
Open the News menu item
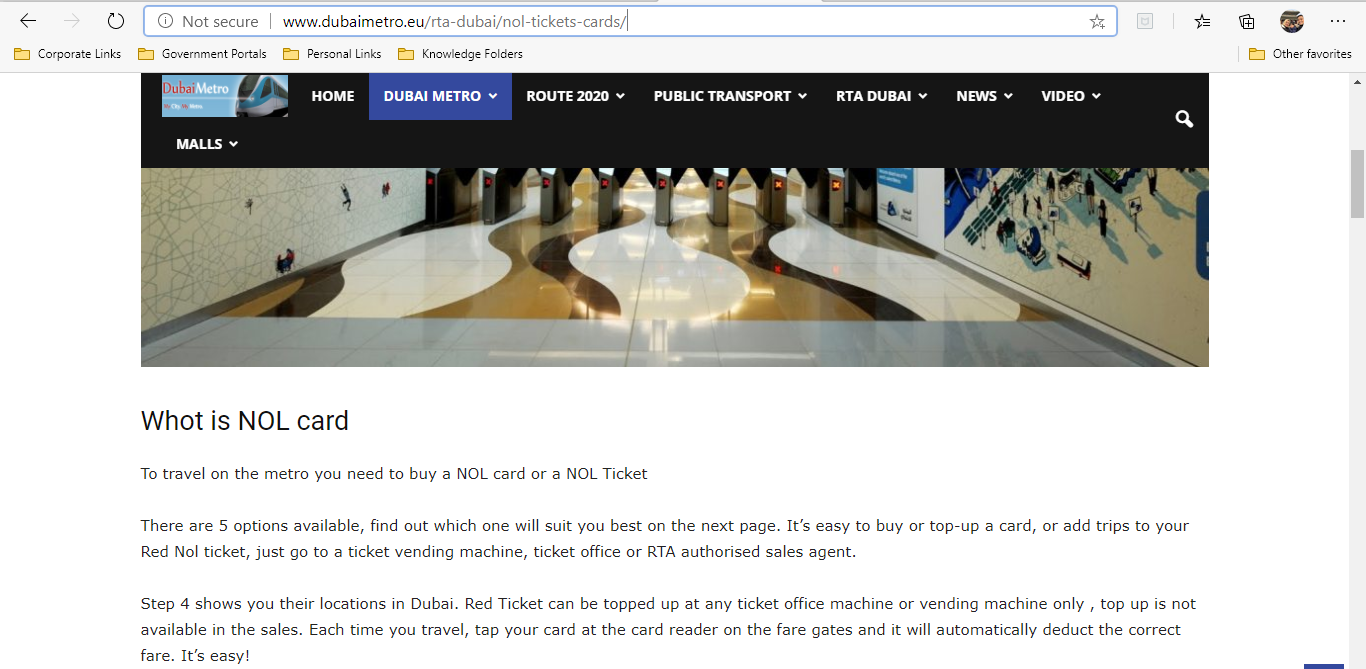pyautogui.click(x=984, y=96)
